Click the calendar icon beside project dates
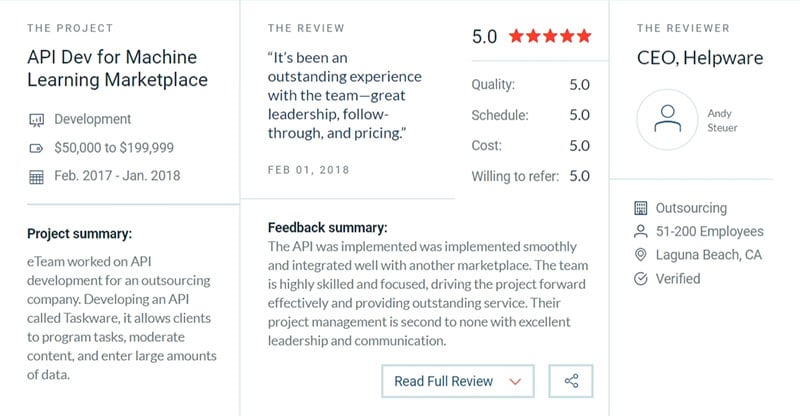The height and width of the screenshot is (416, 800). point(36,177)
